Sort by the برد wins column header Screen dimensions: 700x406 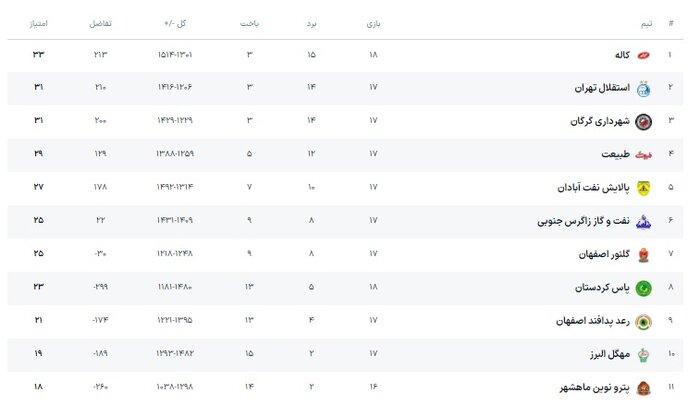pos(311,22)
